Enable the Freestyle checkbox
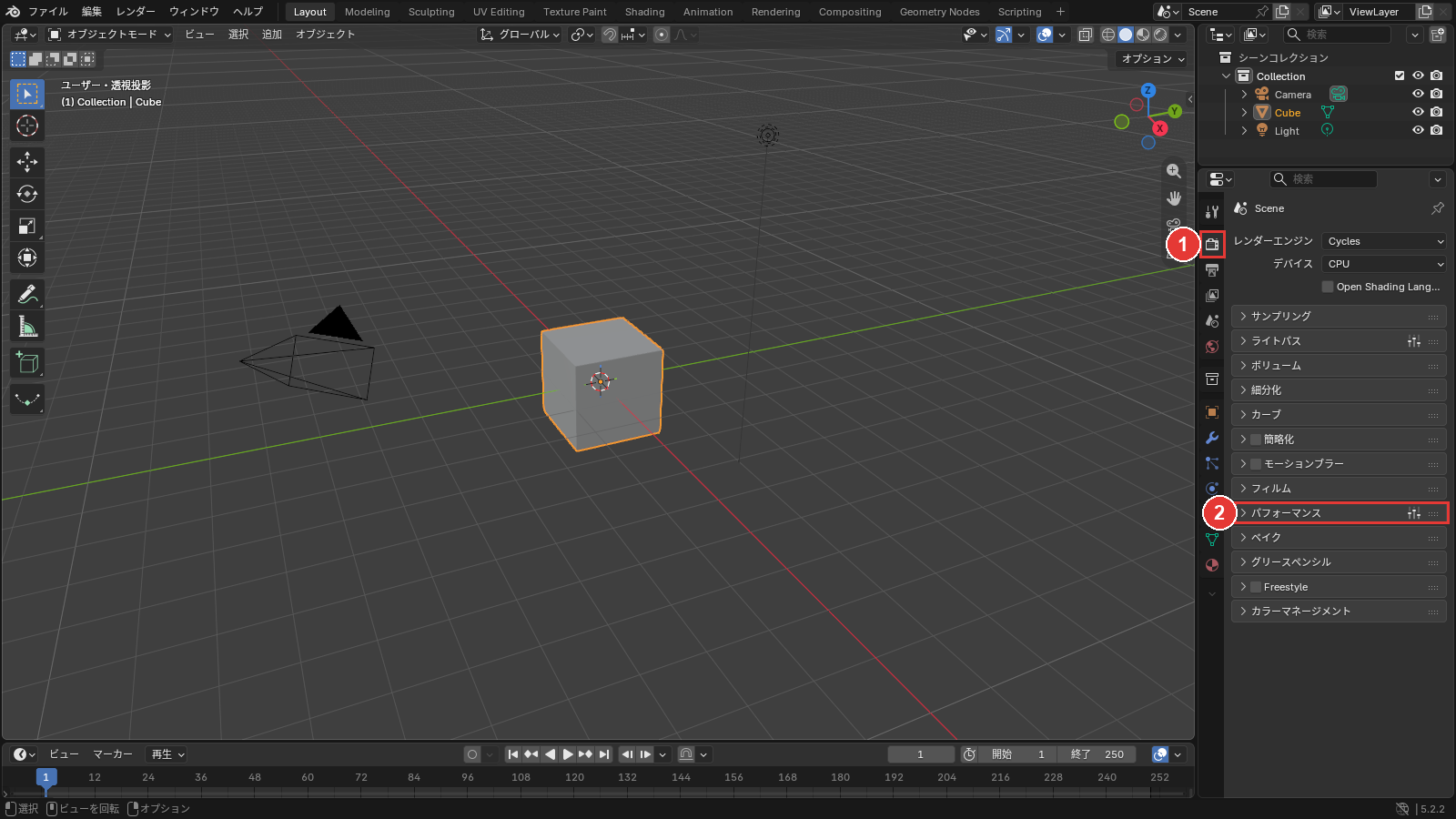The width and height of the screenshot is (1456, 819). (1256, 587)
